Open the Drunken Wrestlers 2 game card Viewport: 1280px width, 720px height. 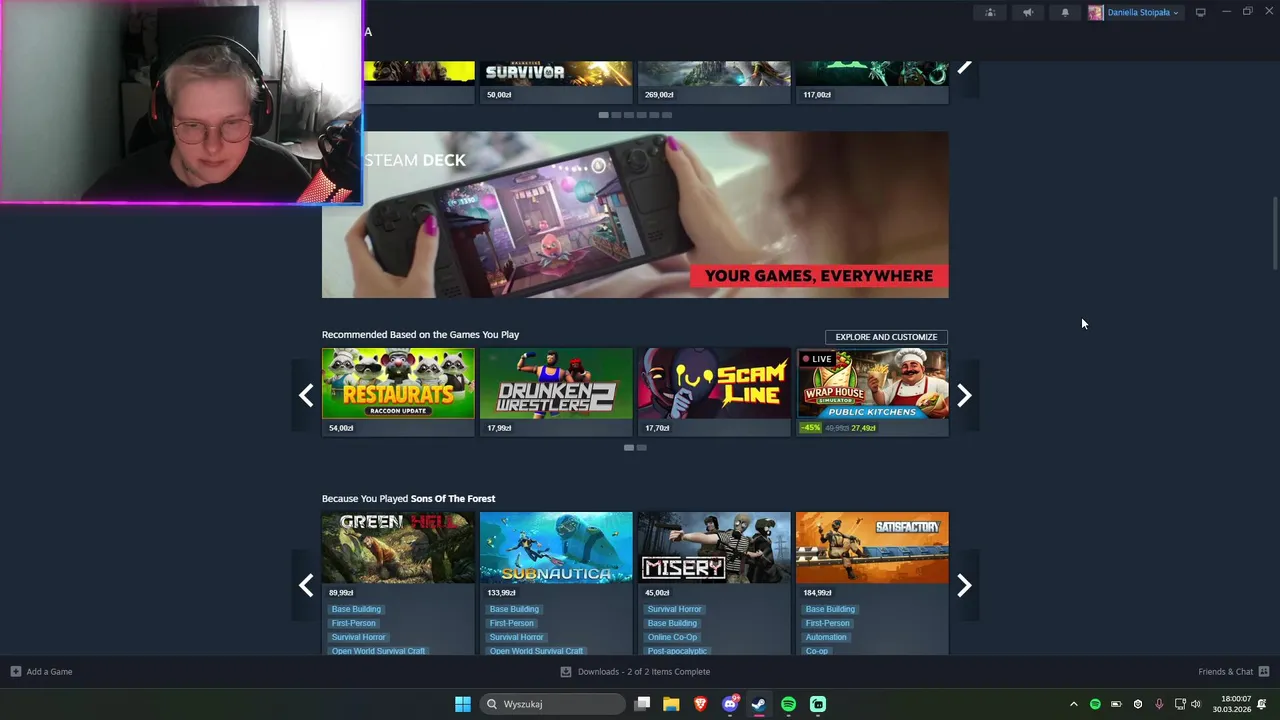[556, 392]
